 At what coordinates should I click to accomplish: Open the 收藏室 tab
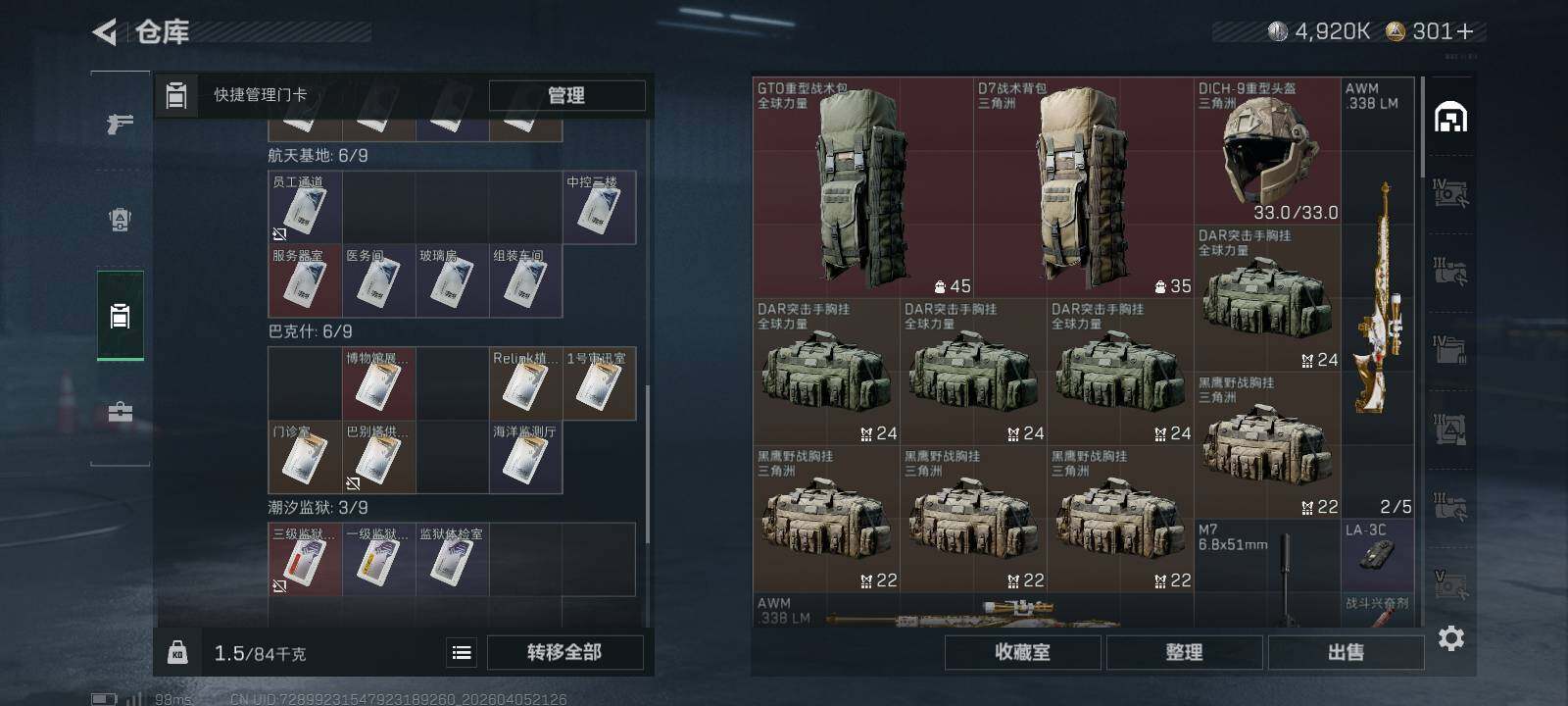point(1022,652)
